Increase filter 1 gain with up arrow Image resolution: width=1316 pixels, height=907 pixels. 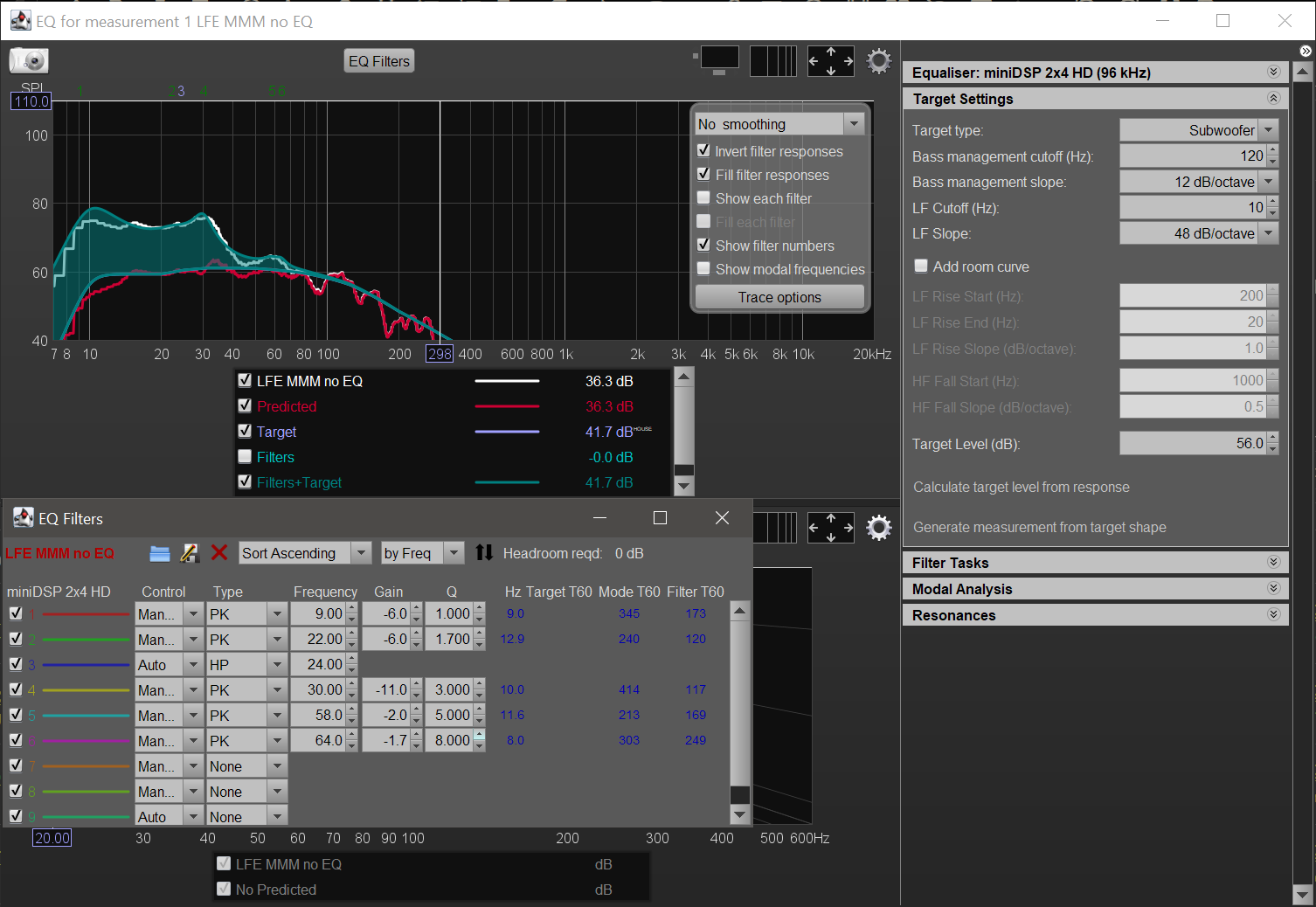(416, 609)
